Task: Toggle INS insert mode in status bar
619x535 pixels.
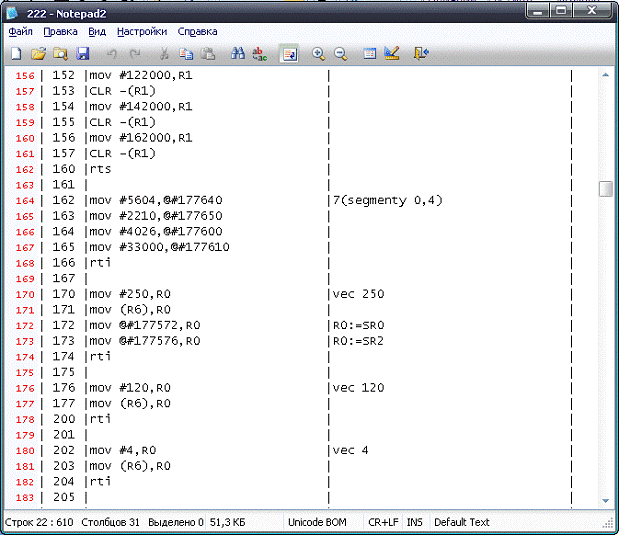Action: pos(414,522)
